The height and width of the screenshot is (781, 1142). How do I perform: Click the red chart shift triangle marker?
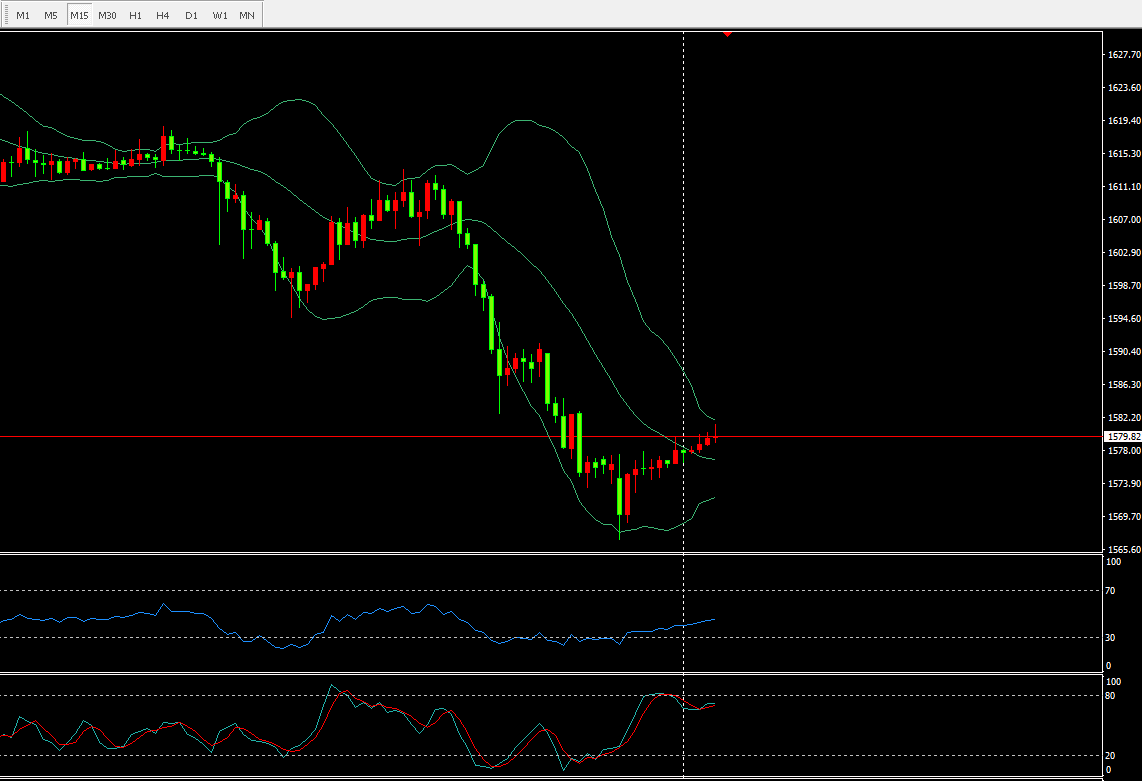727,34
